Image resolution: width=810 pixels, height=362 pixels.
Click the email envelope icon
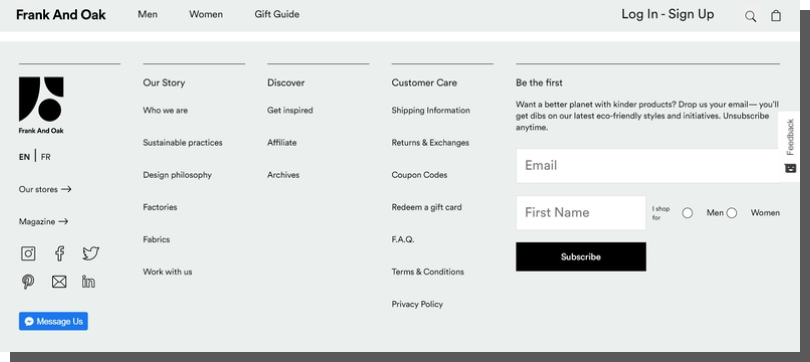(x=59, y=282)
